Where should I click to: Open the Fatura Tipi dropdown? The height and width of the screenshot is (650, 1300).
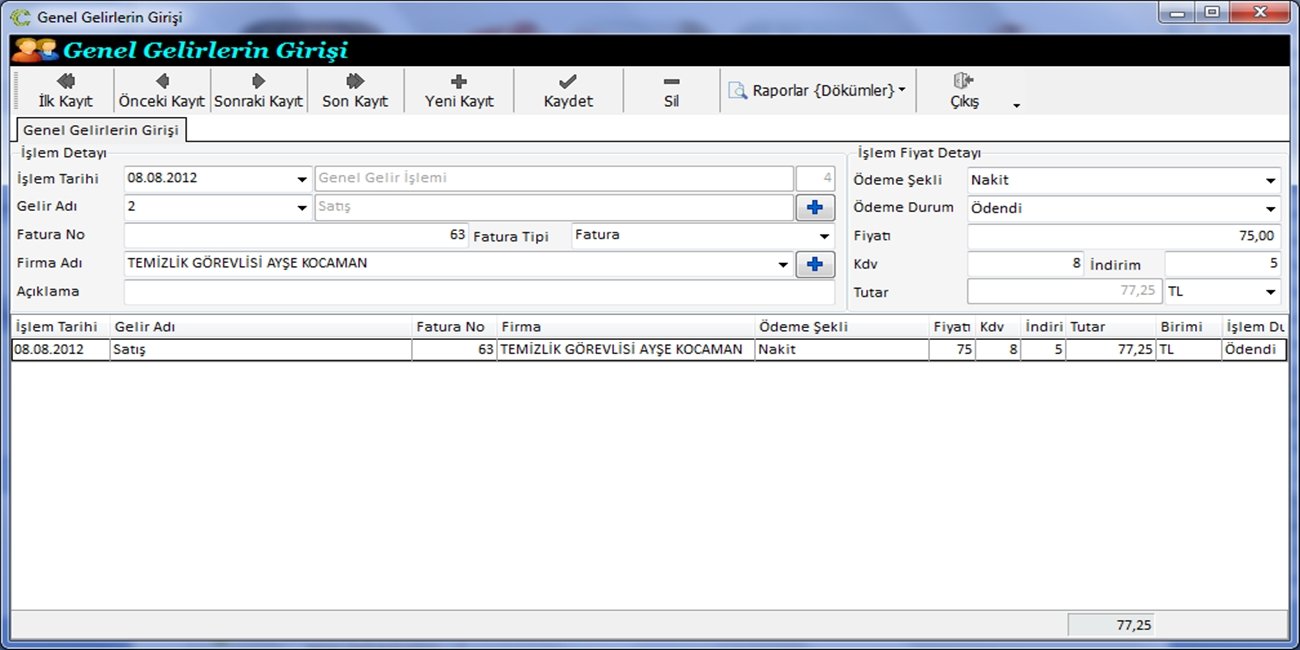tap(825, 236)
